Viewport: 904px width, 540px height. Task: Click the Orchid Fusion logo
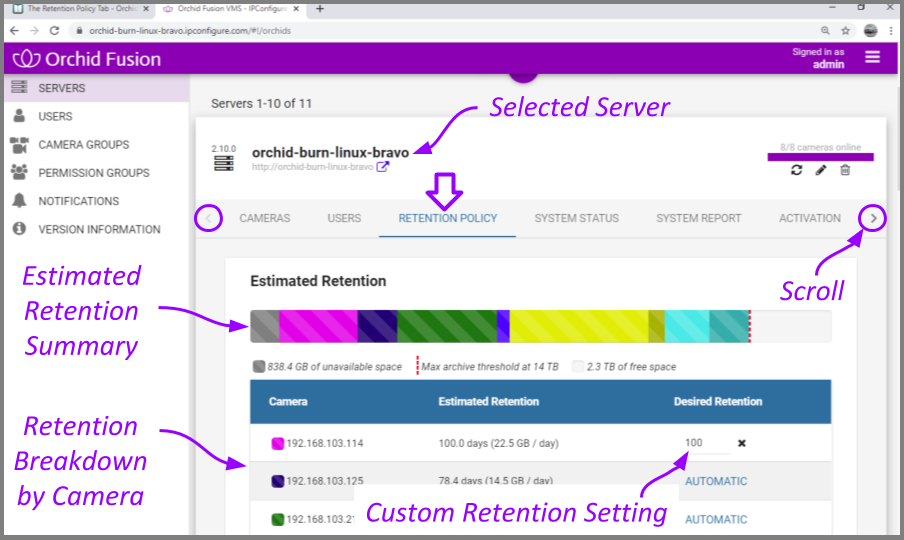point(87,59)
